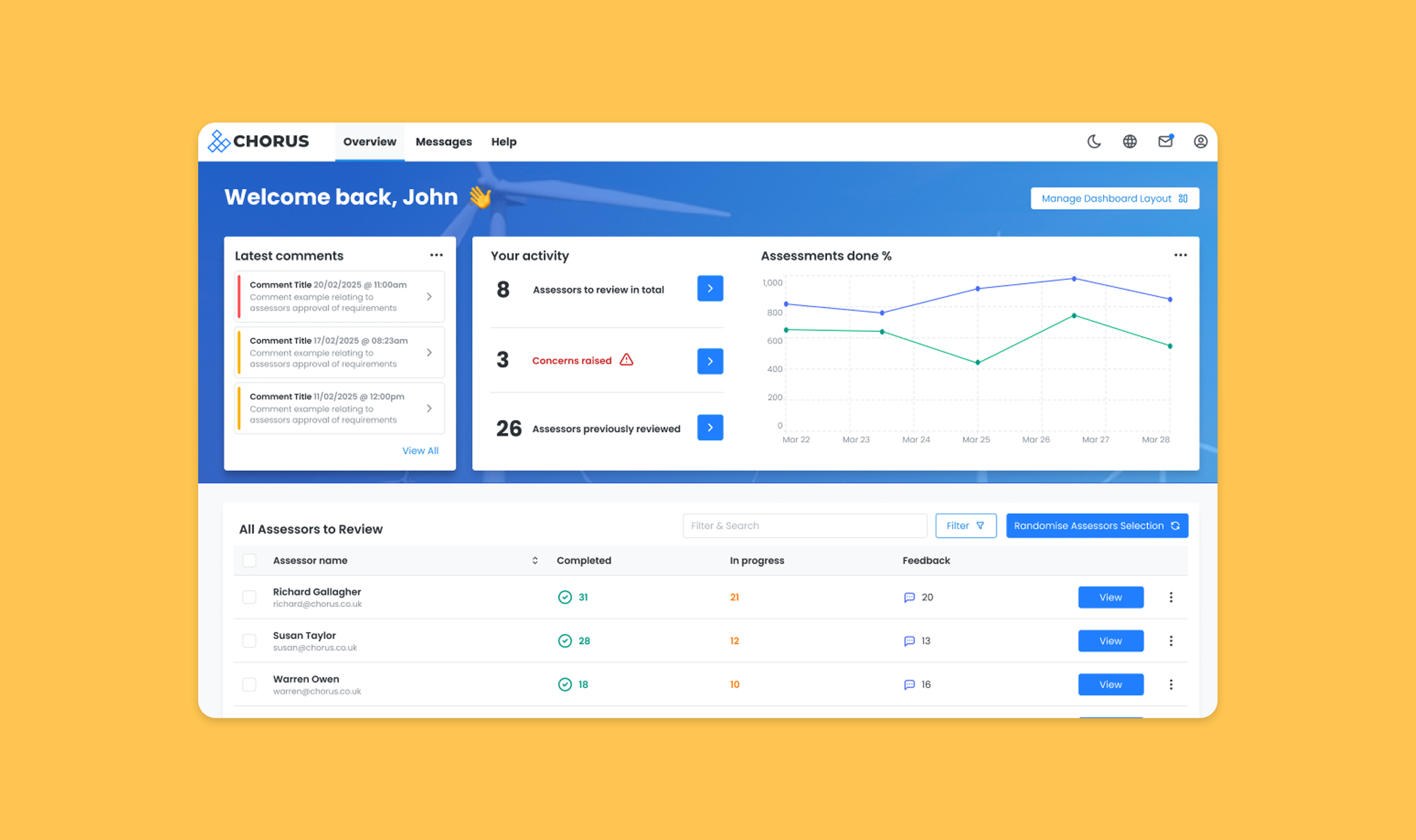Open Assessments done chart options menu
Image resolution: width=1416 pixels, height=840 pixels.
coord(1180,255)
